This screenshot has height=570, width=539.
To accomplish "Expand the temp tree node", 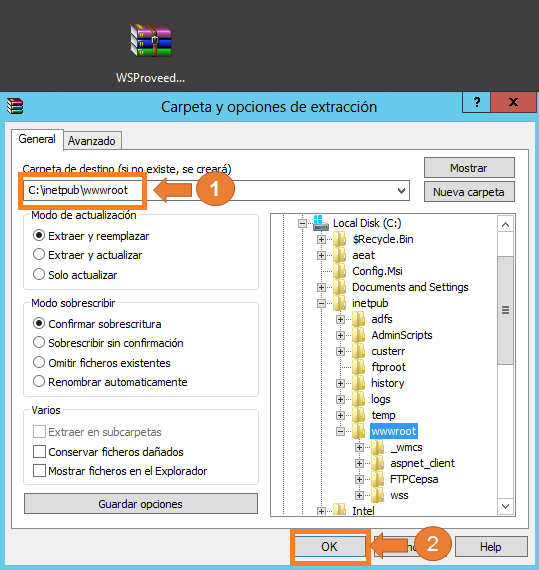I will (340, 415).
